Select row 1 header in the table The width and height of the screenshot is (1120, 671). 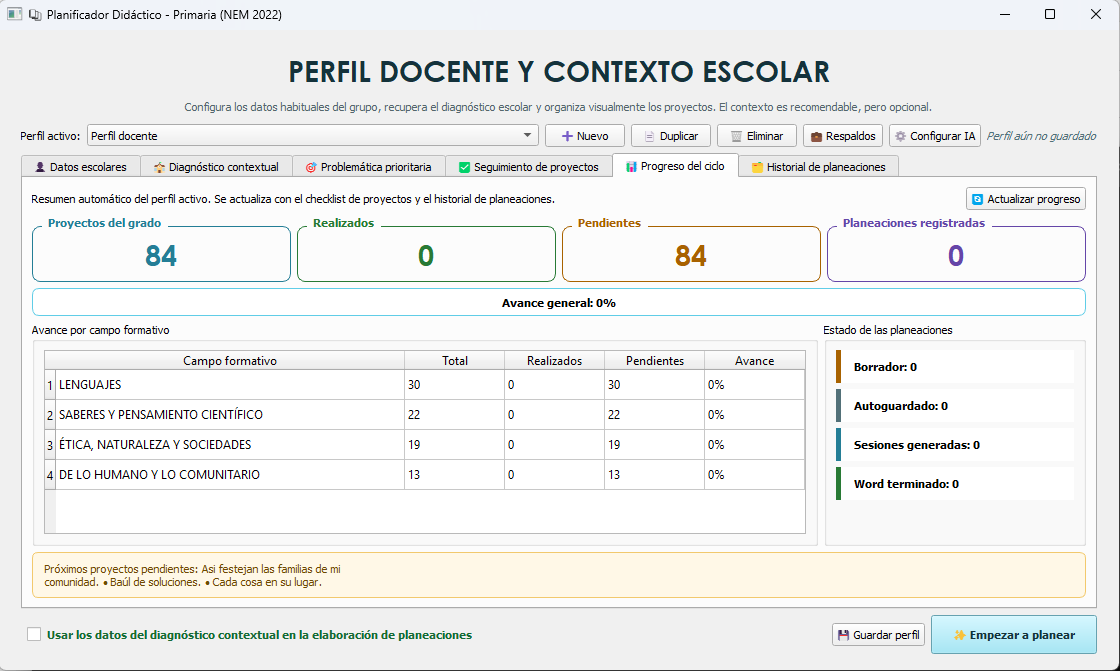click(x=50, y=384)
